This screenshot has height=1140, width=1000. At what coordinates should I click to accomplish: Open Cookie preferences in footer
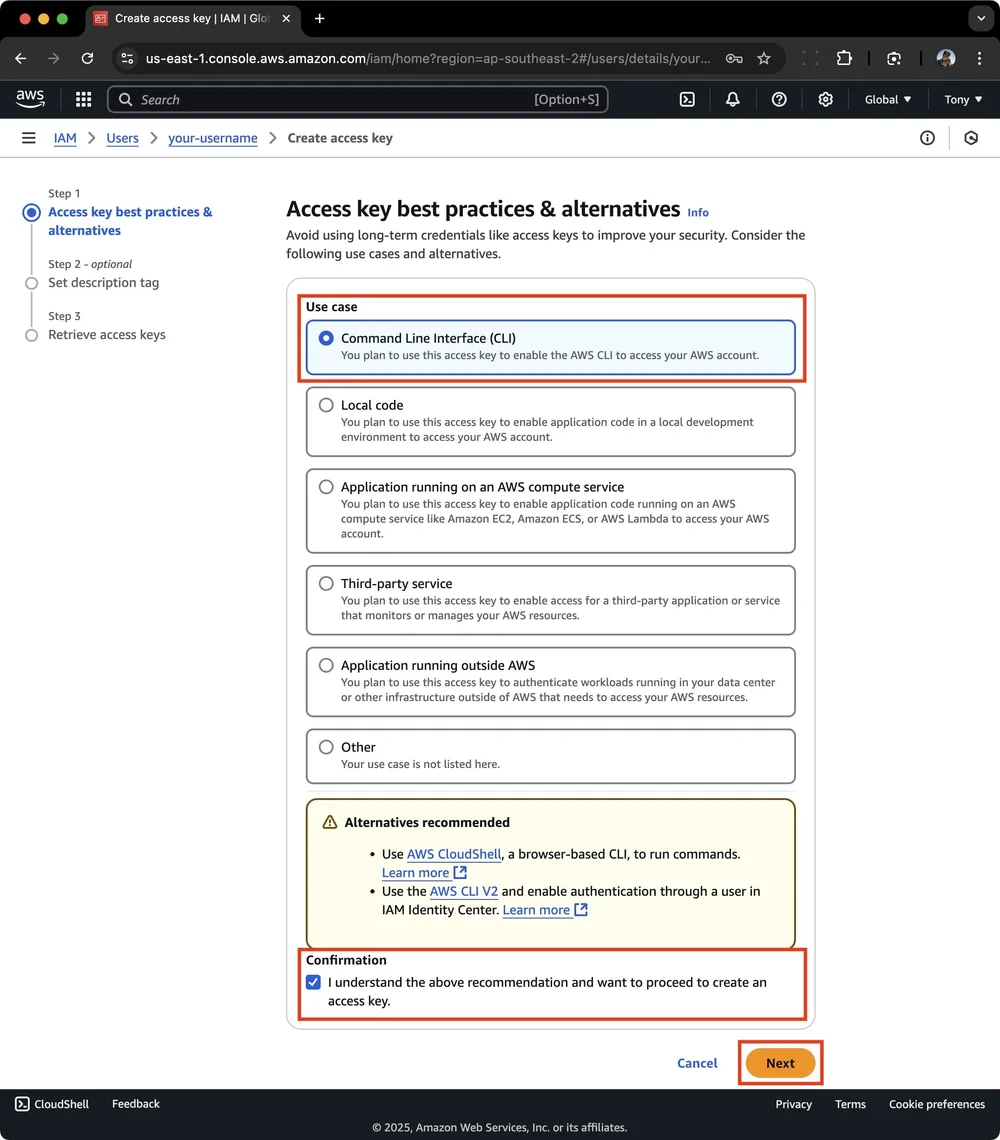click(937, 1104)
